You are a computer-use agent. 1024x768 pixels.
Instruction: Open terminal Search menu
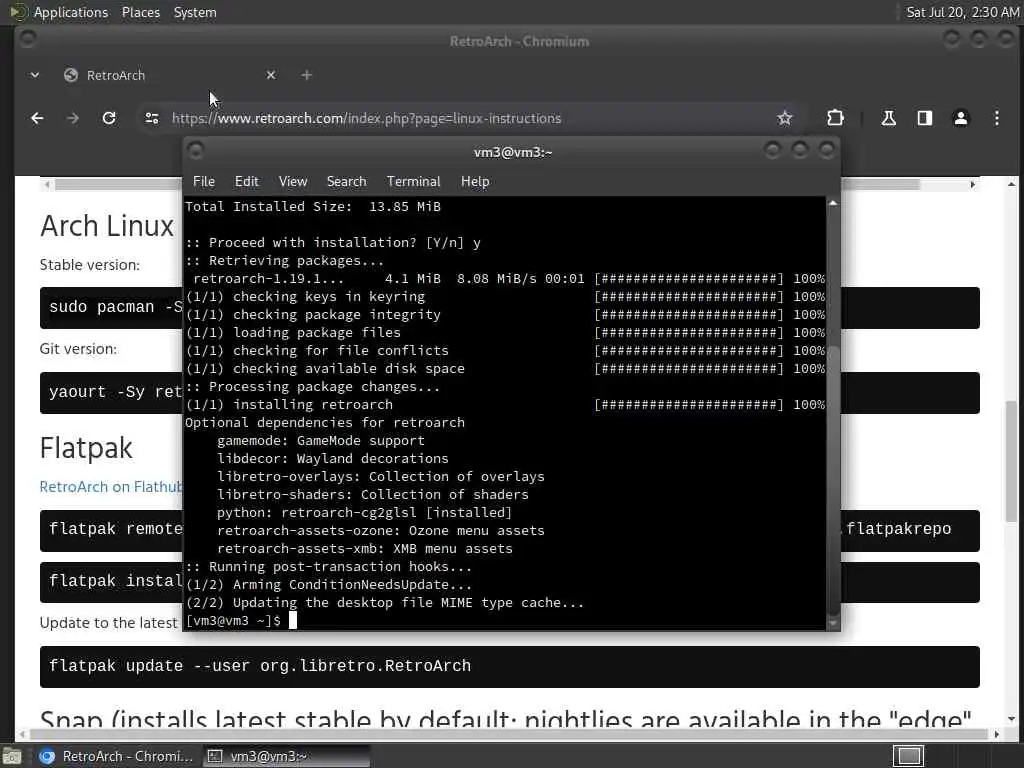coord(346,182)
